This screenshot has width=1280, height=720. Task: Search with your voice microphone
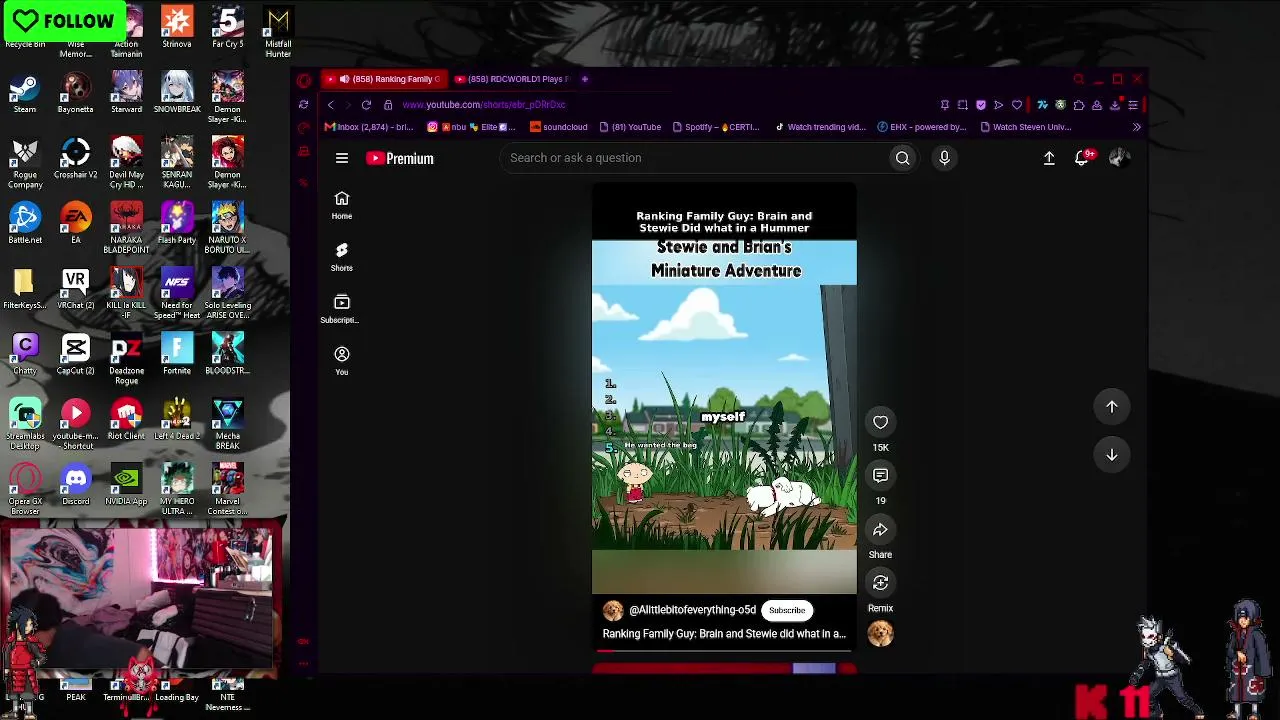click(x=944, y=158)
